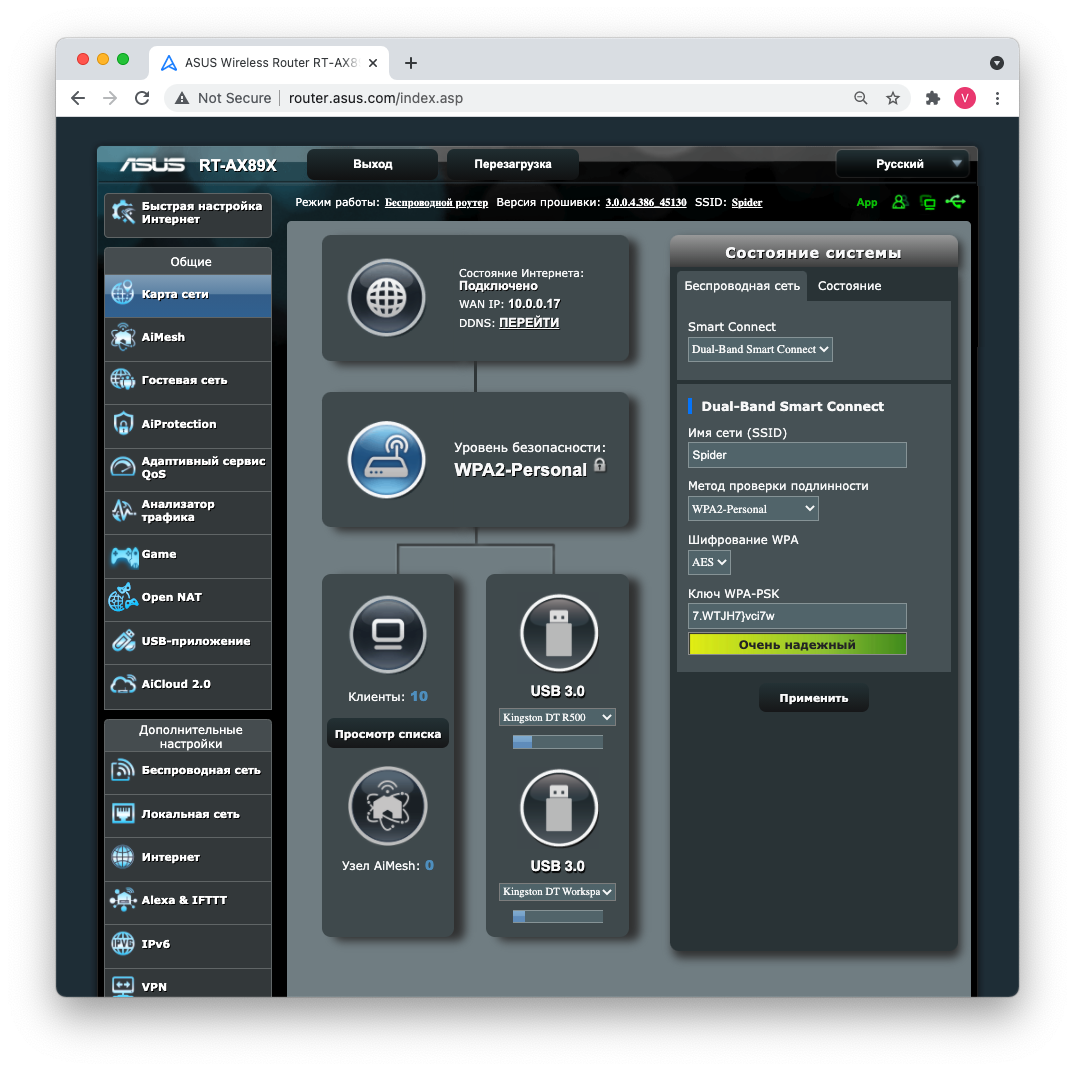Click the WPA2 security lock icon
This screenshot has height=1071, width=1075.
[600, 466]
